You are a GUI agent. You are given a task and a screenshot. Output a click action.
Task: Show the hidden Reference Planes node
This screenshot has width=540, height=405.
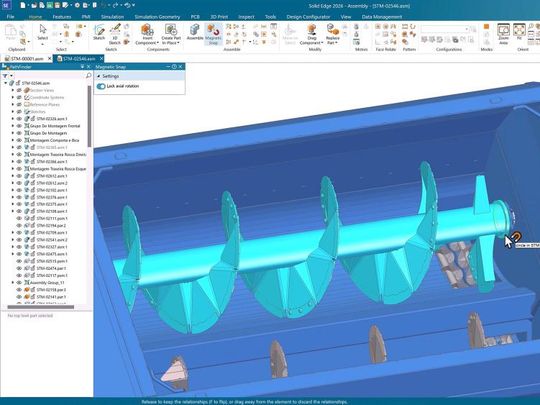pyautogui.click(x=19, y=104)
